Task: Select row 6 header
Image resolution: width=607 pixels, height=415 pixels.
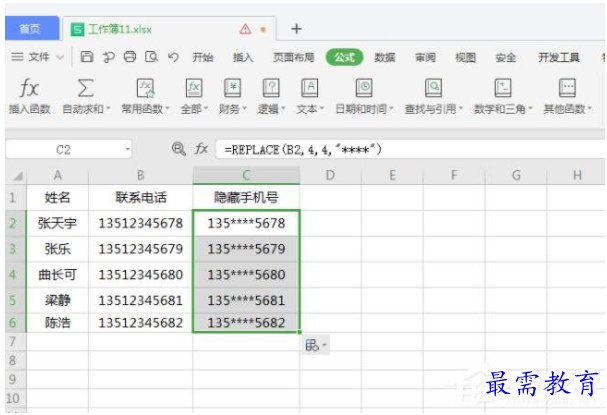Action: pyautogui.click(x=14, y=322)
